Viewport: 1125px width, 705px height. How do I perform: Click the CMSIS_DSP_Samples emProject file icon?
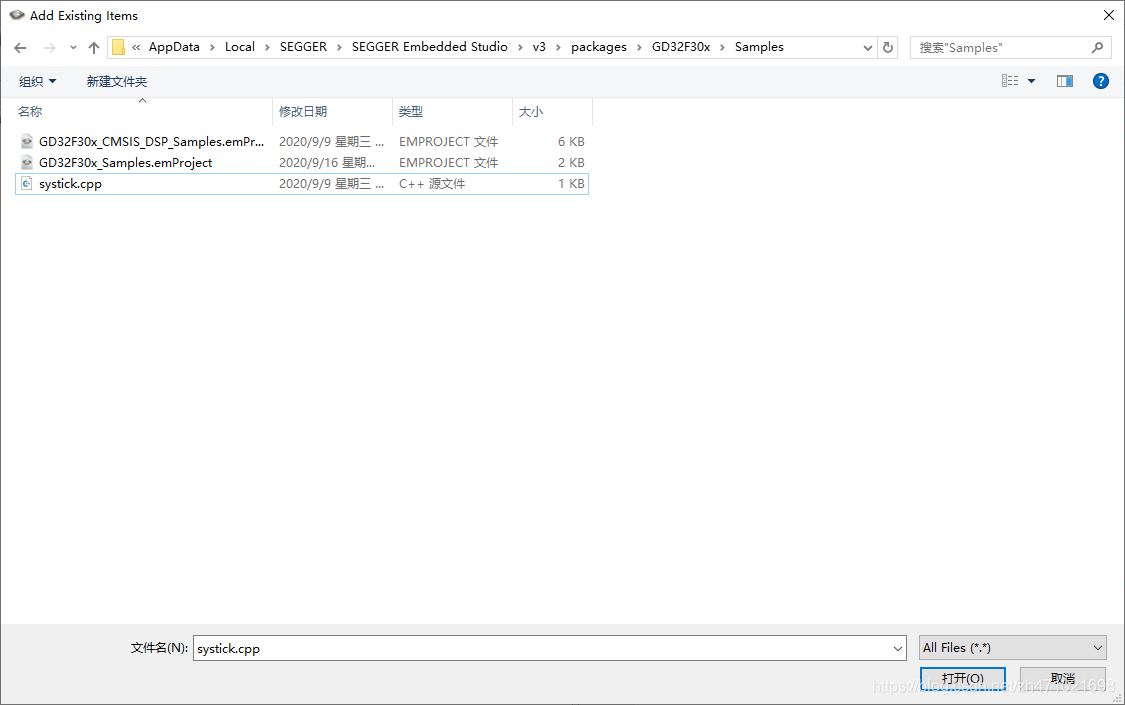click(27, 141)
